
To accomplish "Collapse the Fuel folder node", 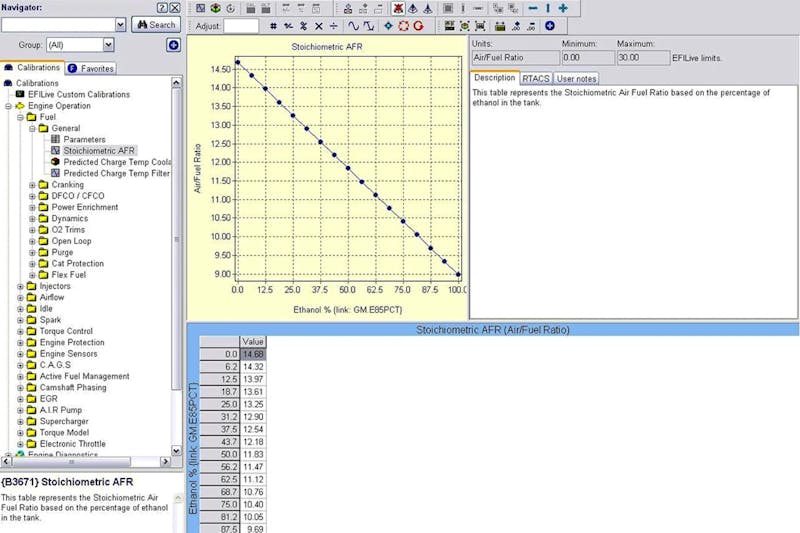I will point(20,117).
